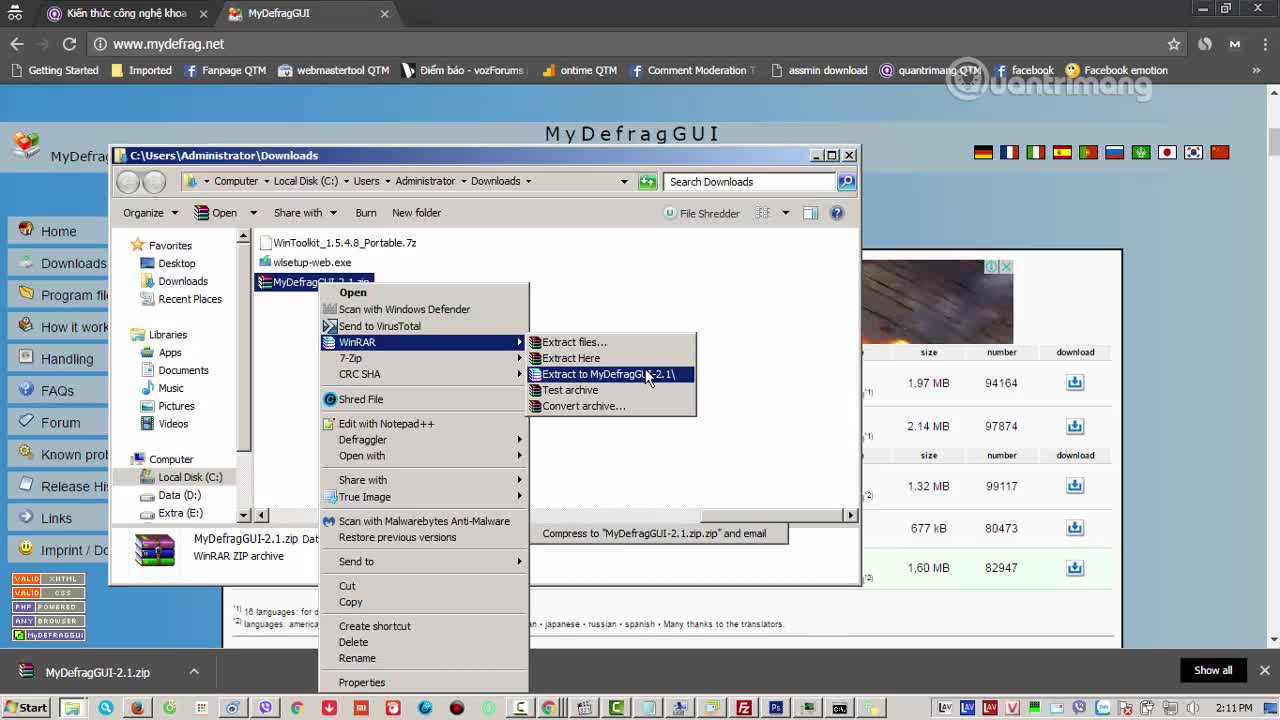The image size is (1280, 720).
Task: Click the Burn toolbar button
Action: (x=366, y=213)
